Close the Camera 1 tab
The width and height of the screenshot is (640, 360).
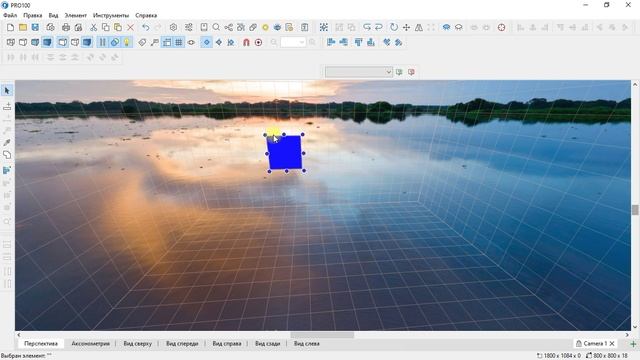tap(612, 344)
